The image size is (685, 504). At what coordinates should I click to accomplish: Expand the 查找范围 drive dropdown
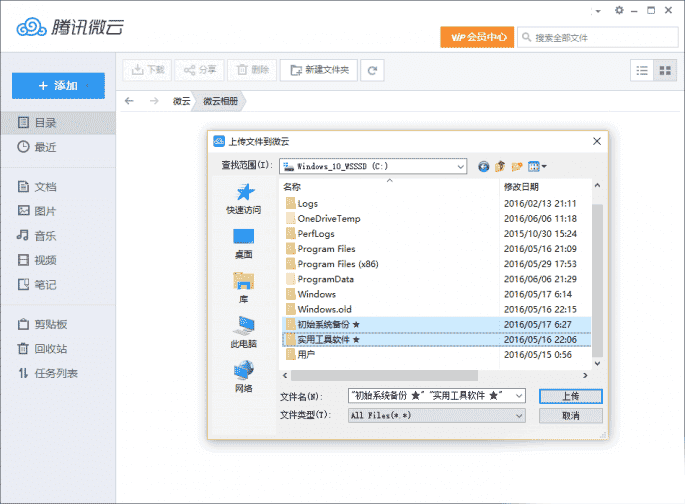tap(460, 166)
